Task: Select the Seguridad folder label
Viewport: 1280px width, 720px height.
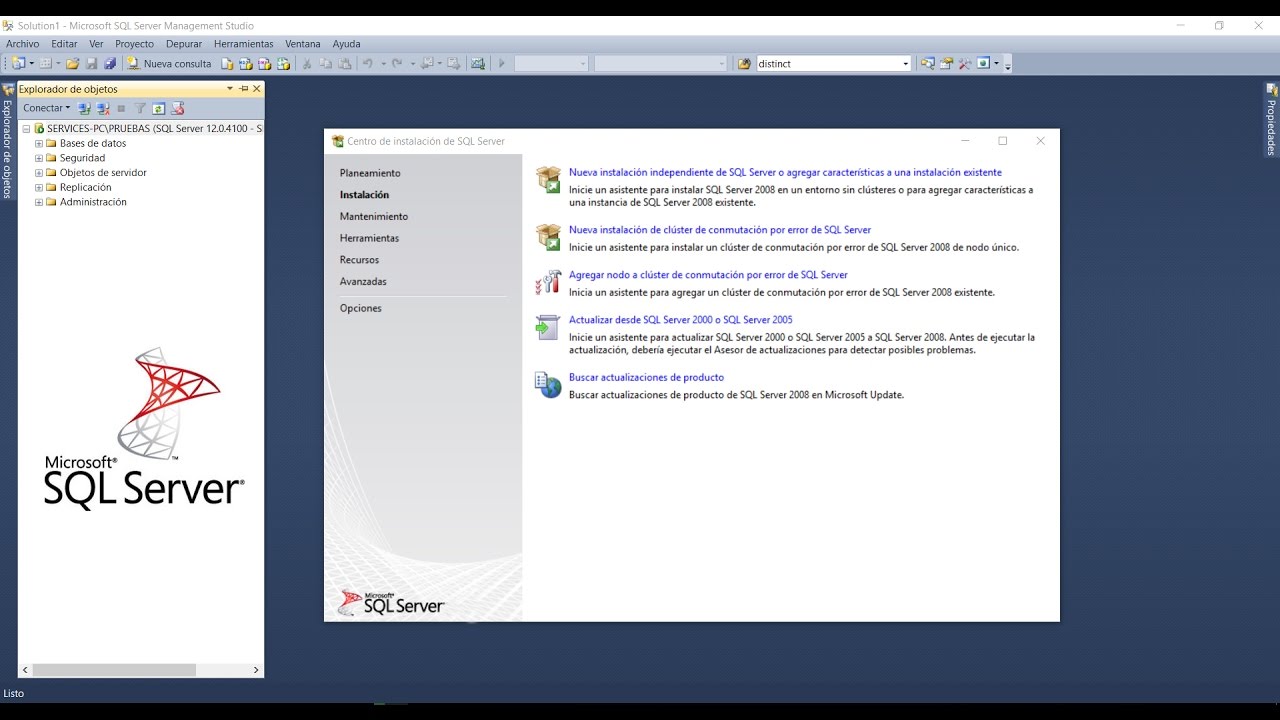Action: click(x=82, y=158)
